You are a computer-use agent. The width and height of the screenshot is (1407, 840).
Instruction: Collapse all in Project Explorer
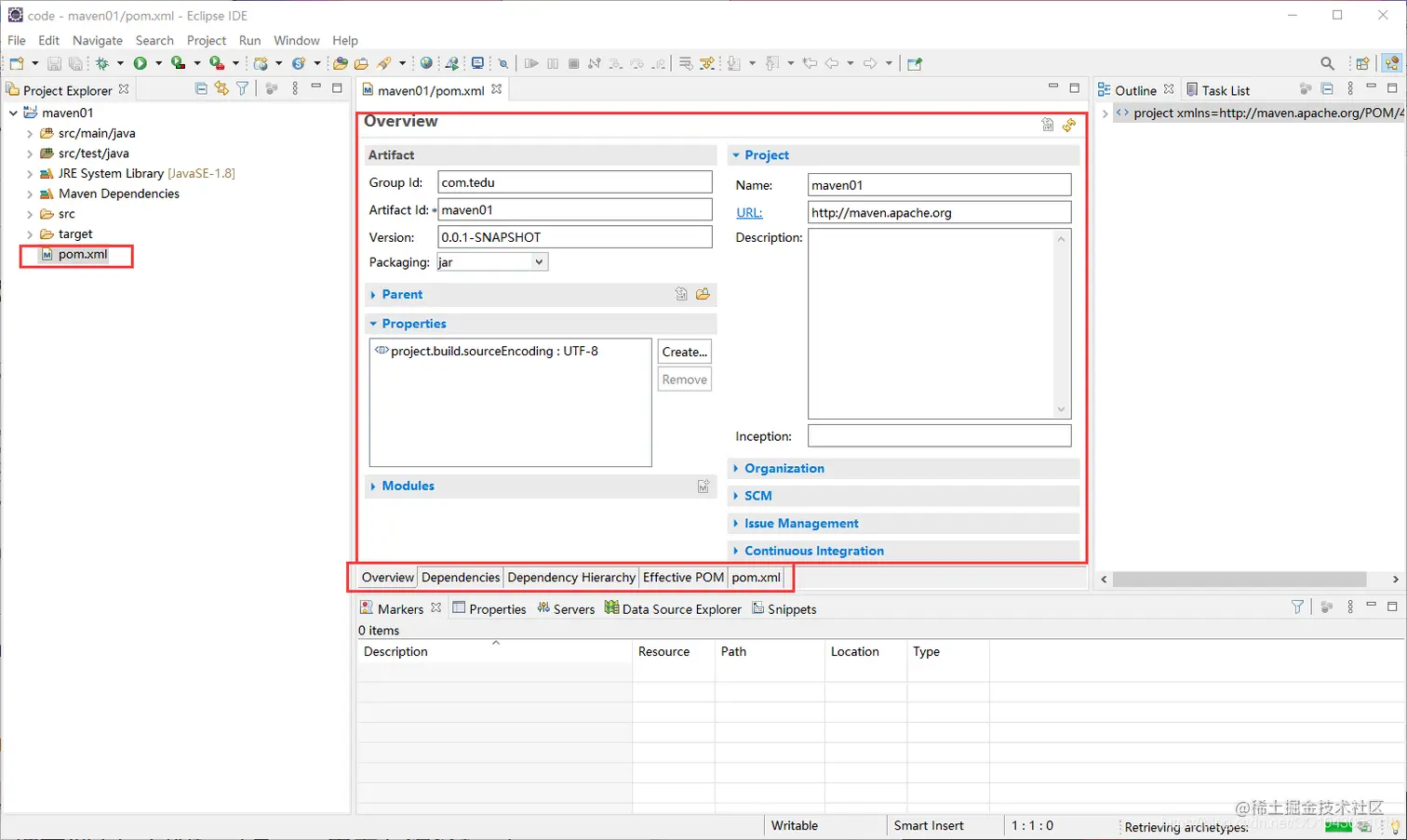coord(201,88)
